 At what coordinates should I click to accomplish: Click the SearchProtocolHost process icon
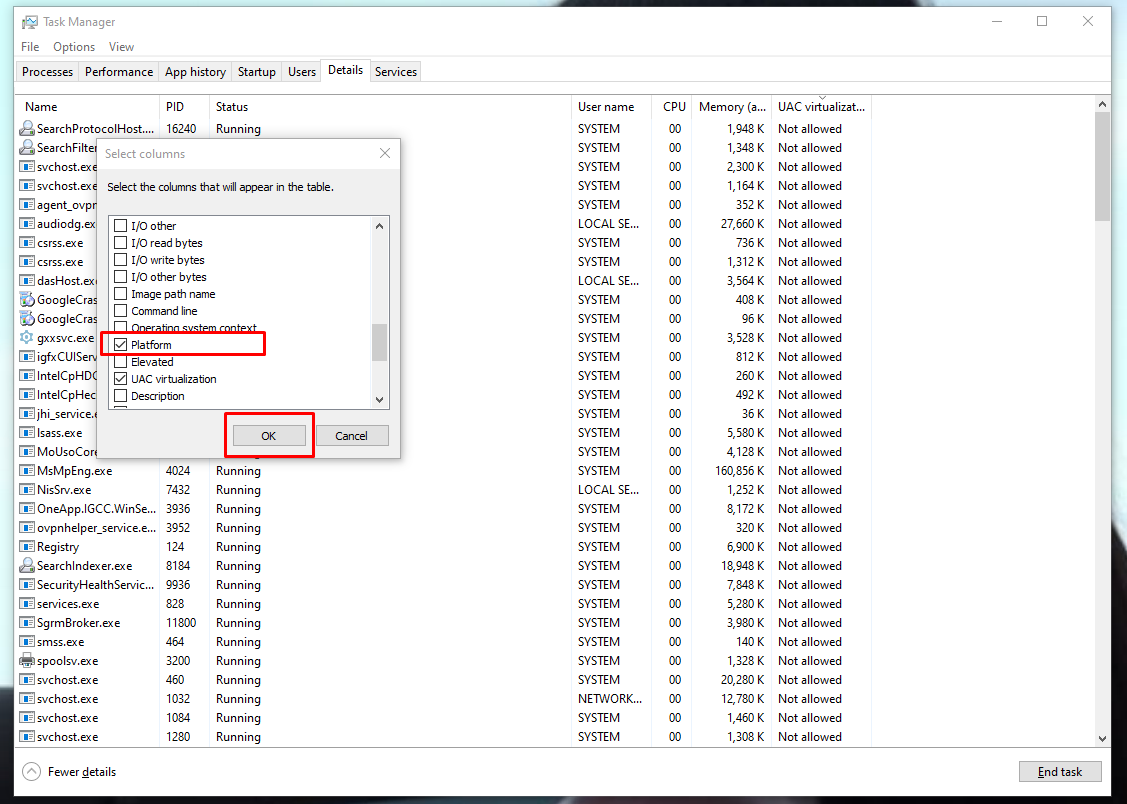coord(27,129)
